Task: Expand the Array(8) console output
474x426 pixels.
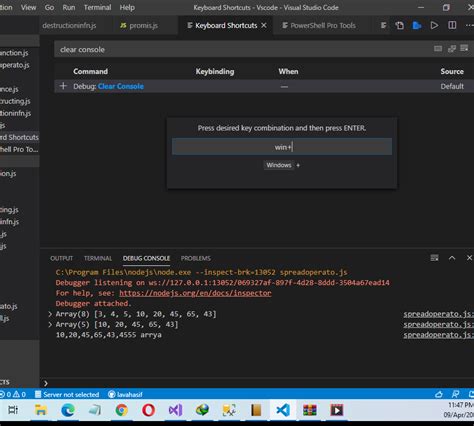Action: pyautogui.click(x=50, y=314)
